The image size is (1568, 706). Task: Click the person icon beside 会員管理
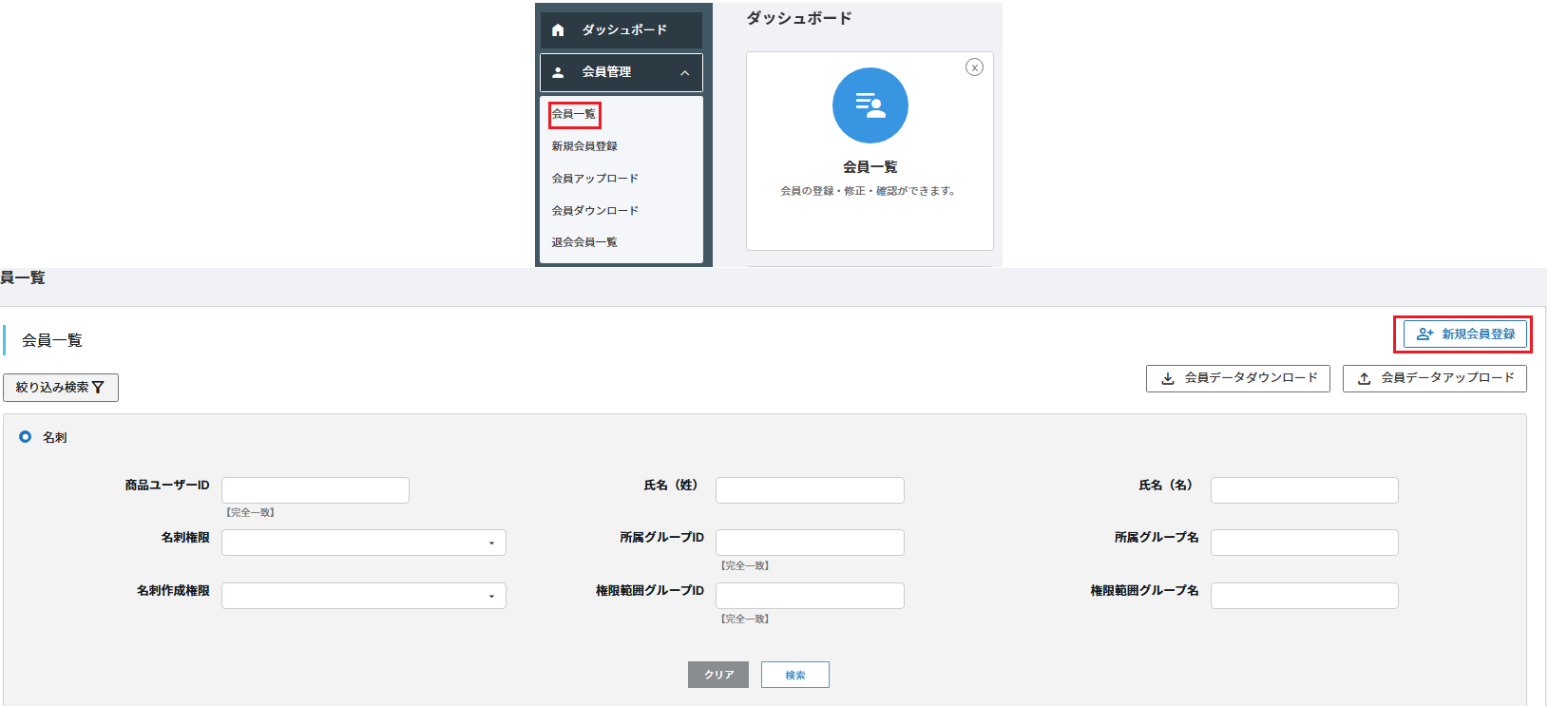(558, 72)
